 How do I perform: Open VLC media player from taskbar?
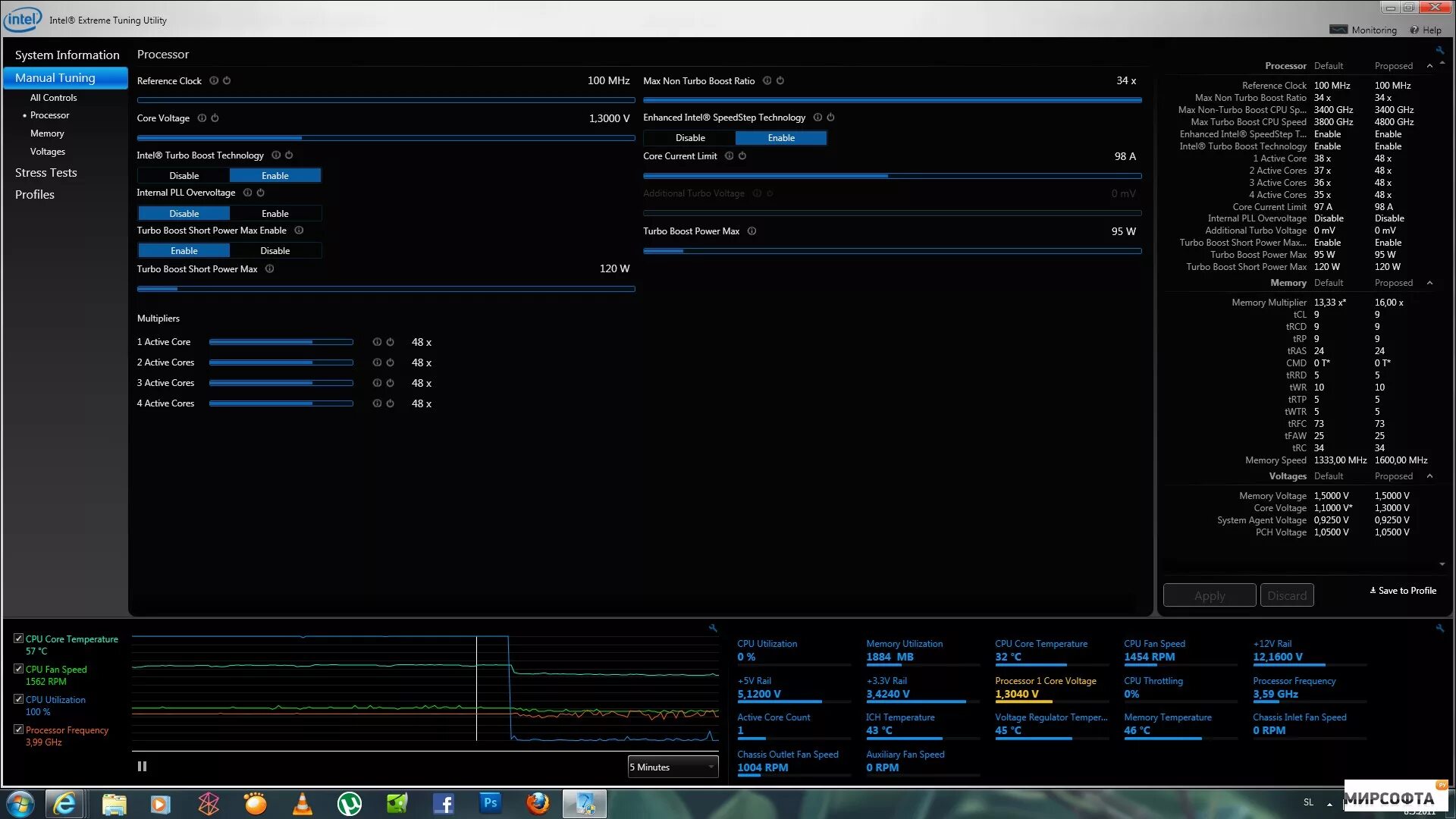point(303,804)
